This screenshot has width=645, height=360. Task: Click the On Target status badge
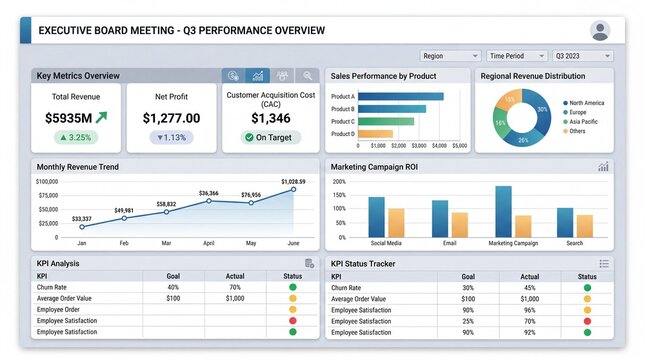271,137
